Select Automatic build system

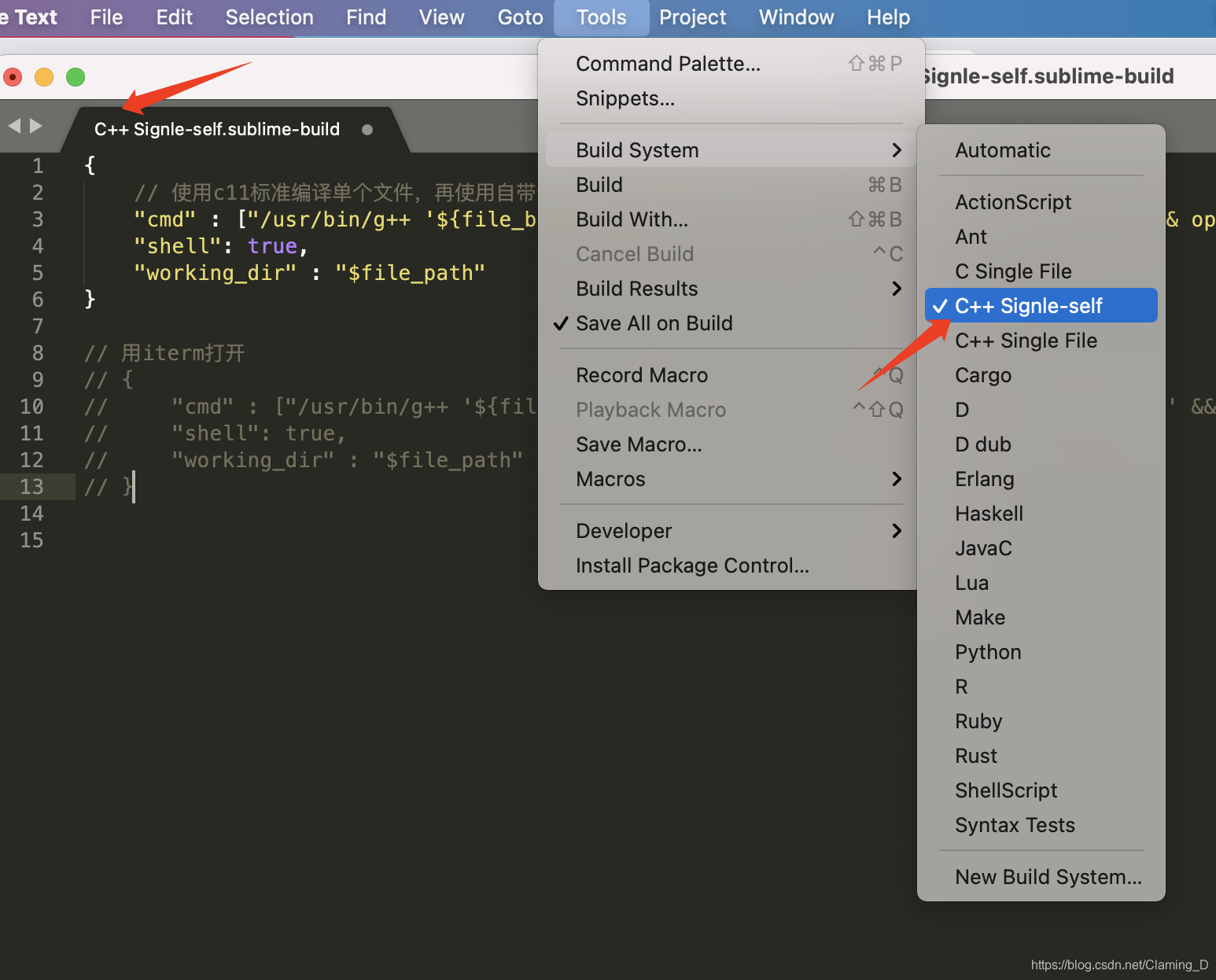coord(1041,150)
